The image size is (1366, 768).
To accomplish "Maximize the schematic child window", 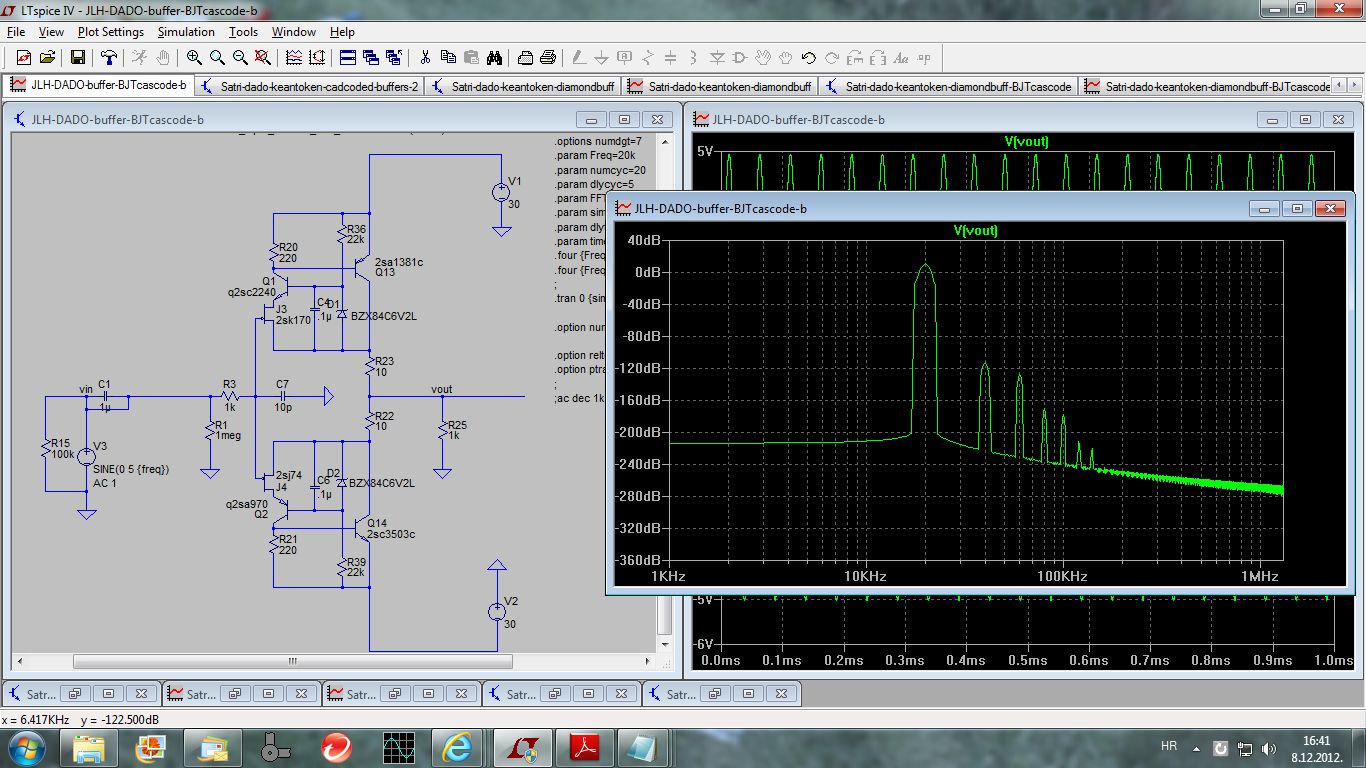I will (x=623, y=119).
